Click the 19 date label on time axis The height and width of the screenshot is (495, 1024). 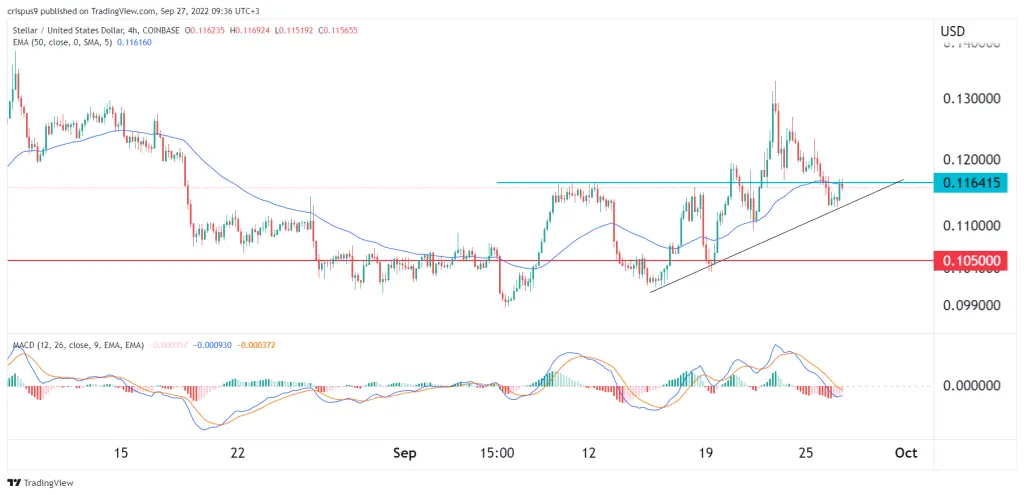coord(705,453)
